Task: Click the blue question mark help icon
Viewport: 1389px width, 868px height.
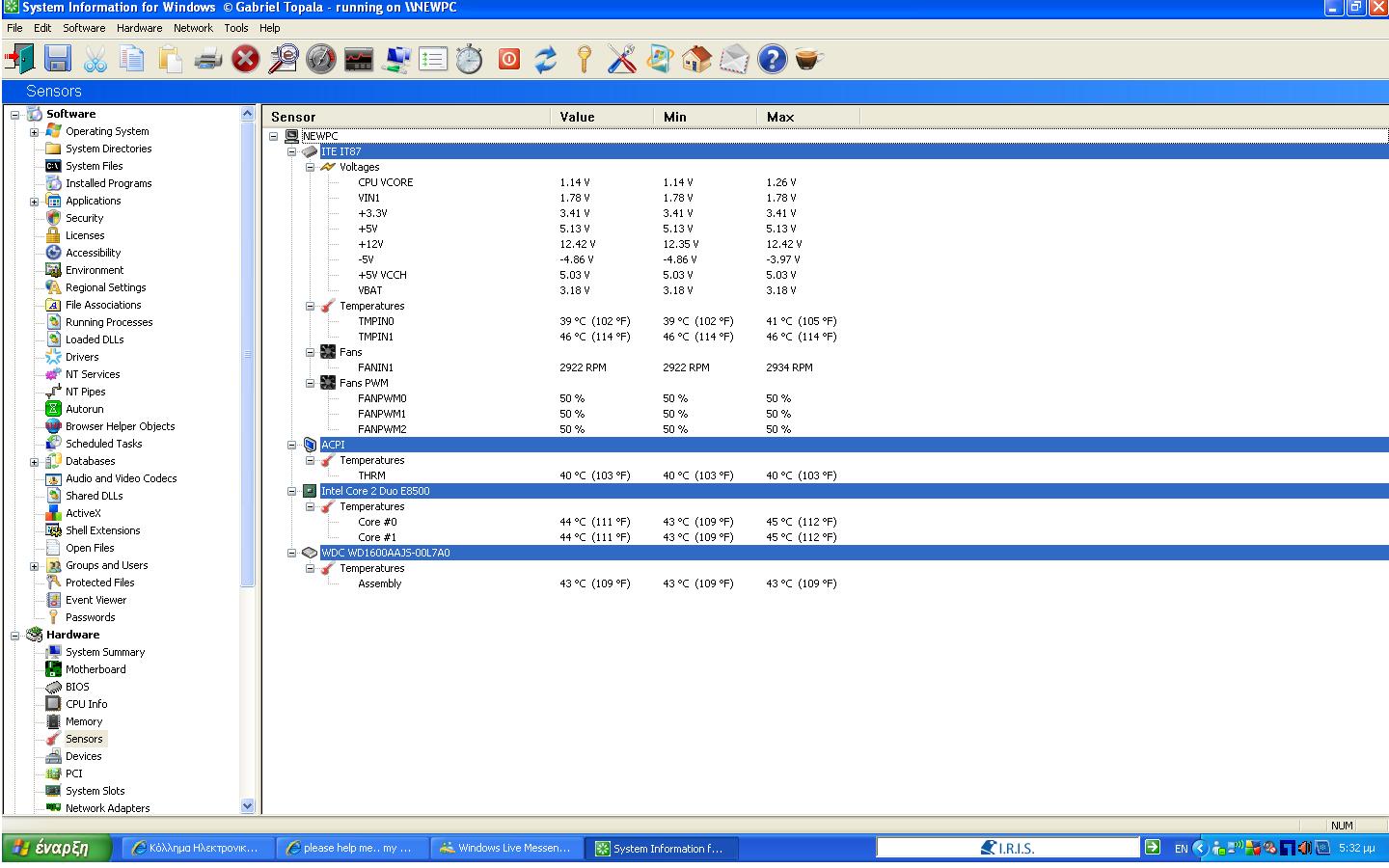Action: point(772,60)
